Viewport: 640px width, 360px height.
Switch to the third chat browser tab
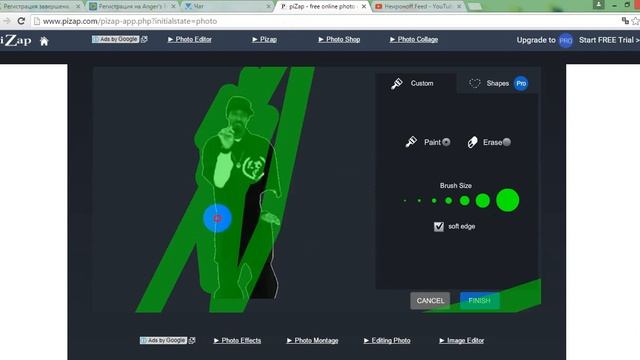[x=227, y=6]
